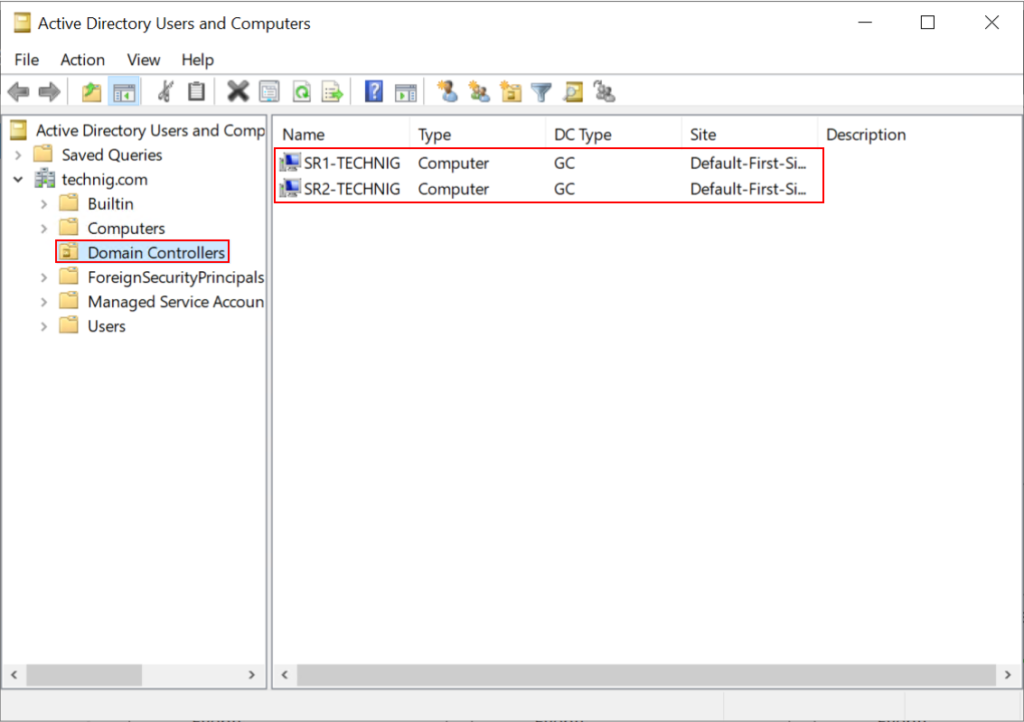The height and width of the screenshot is (722, 1024).
Task: Select the Domain Controllers folder
Action: (x=156, y=253)
